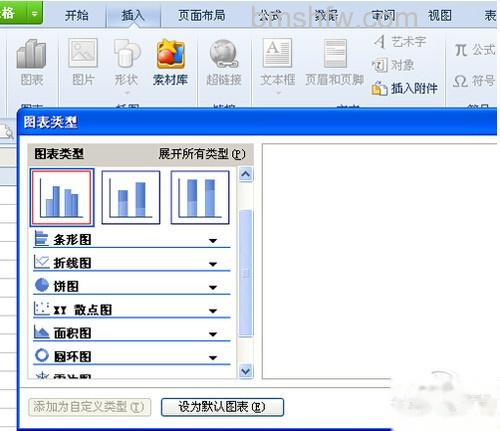Image resolution: width=500 pixels, height=431 pixels.
Task: Expand the 面积图 area chart category
Action: click(213, 334)
